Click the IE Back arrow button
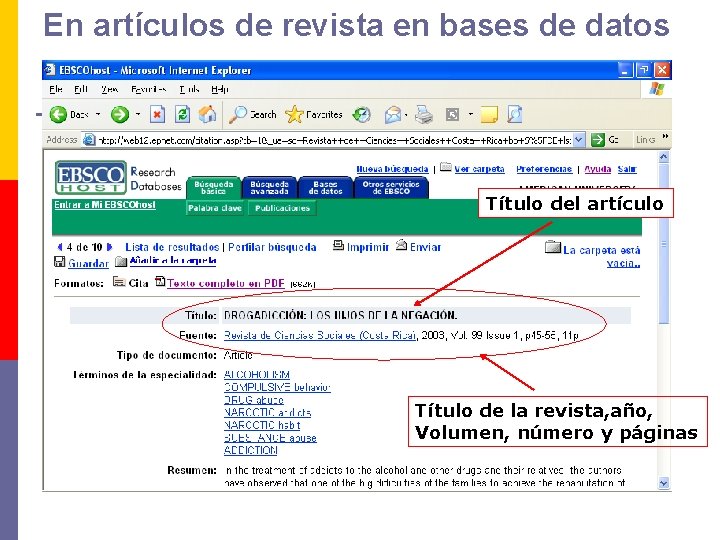 pyautogui.click(x=58, y=114)
